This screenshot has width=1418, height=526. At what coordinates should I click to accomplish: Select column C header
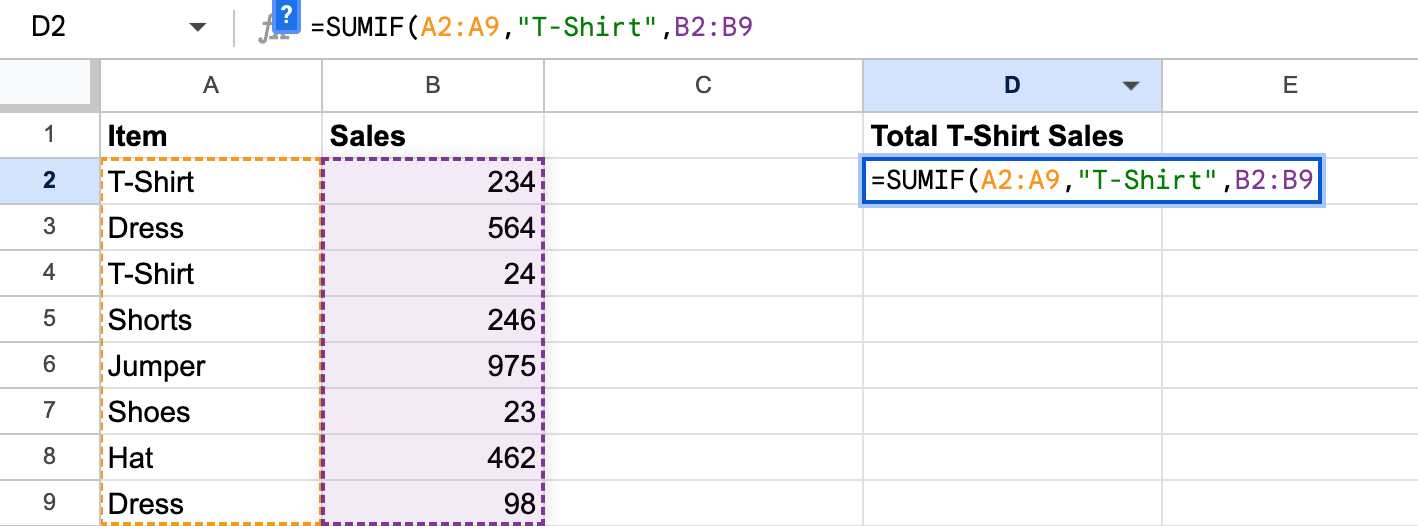coord(703,86)
